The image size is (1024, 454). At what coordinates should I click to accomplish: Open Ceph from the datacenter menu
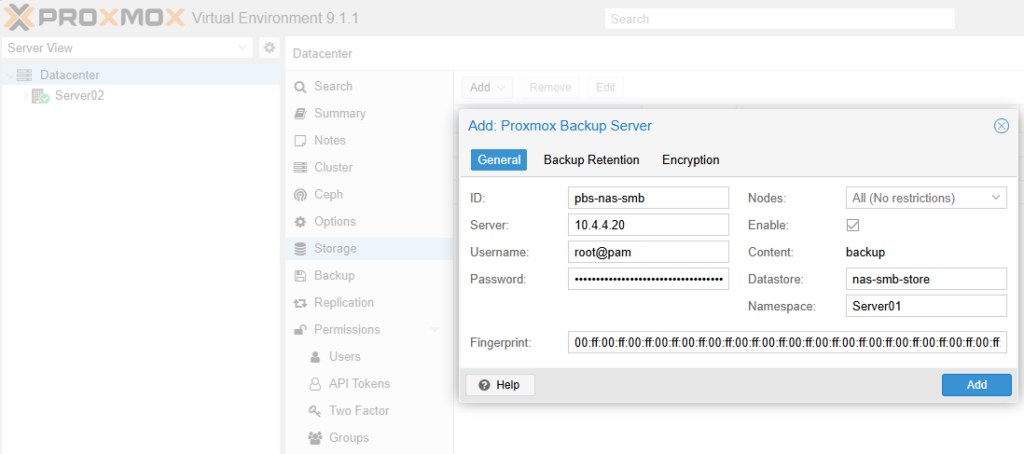point(327,194)
